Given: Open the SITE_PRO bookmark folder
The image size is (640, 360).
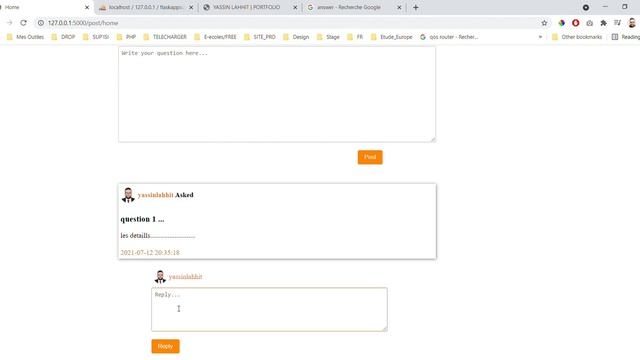Looking at the screenshot, I should (260, 37).
